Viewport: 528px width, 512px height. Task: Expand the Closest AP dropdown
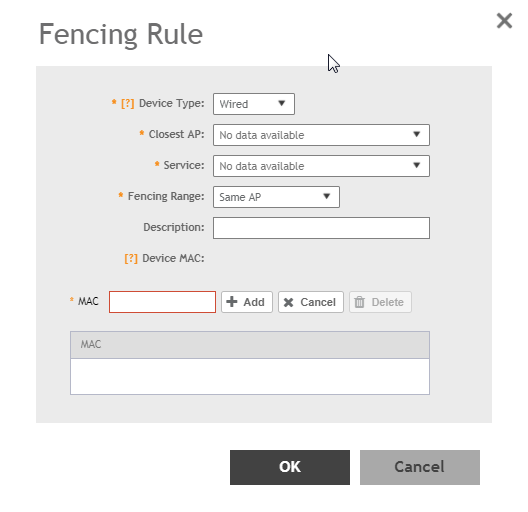click(x=321, y=135)
